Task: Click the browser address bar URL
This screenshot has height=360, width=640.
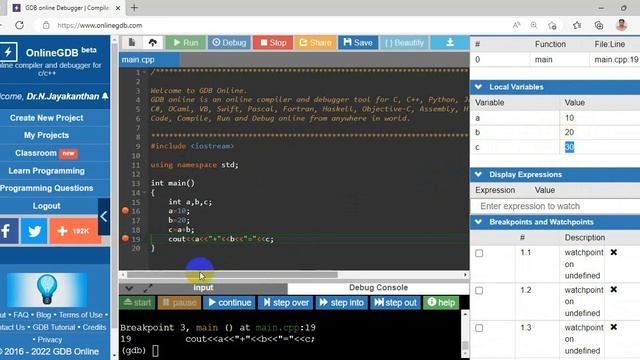Action: [x=100, y=25]
